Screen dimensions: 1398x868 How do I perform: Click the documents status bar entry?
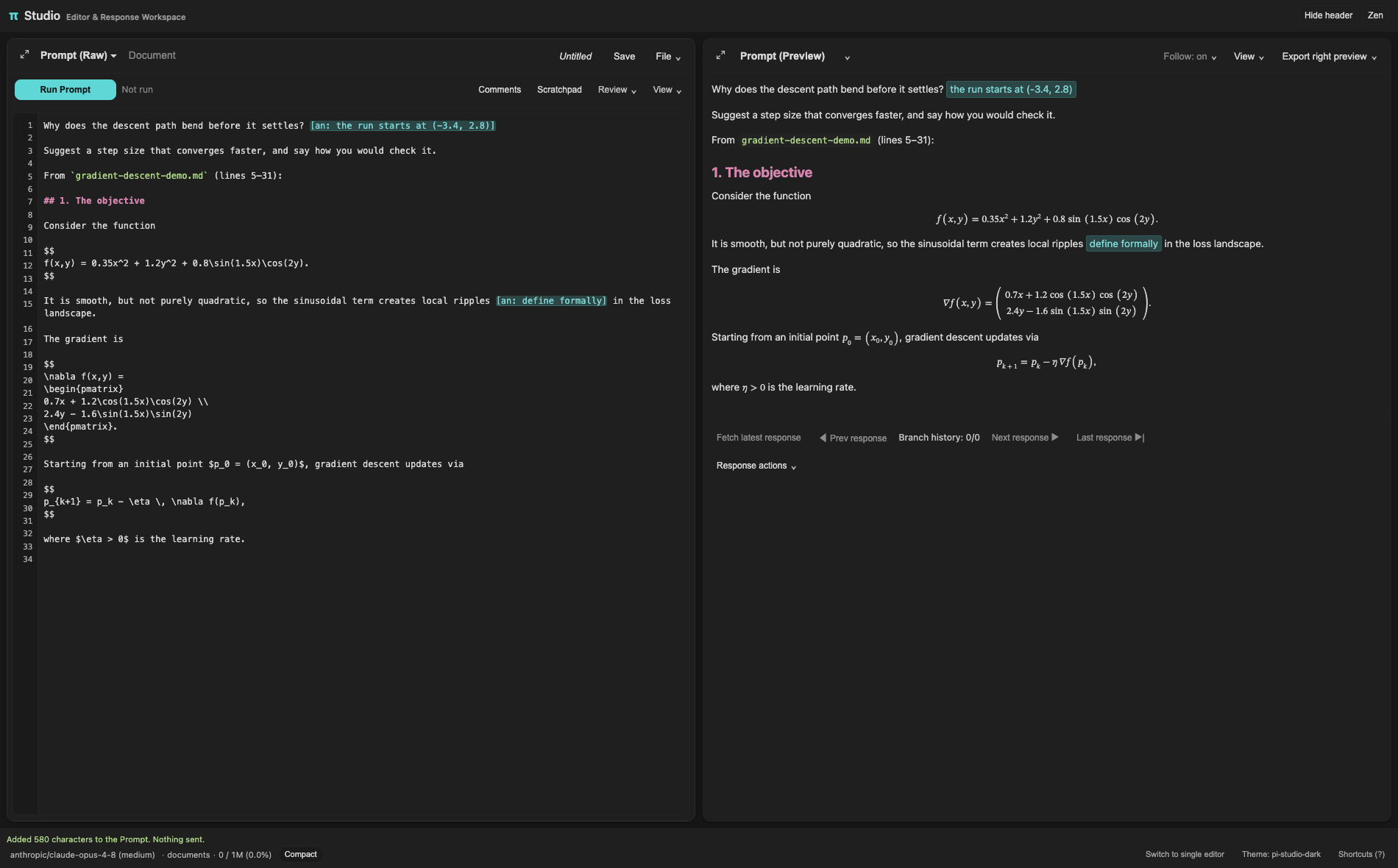(x=188, y=855)
